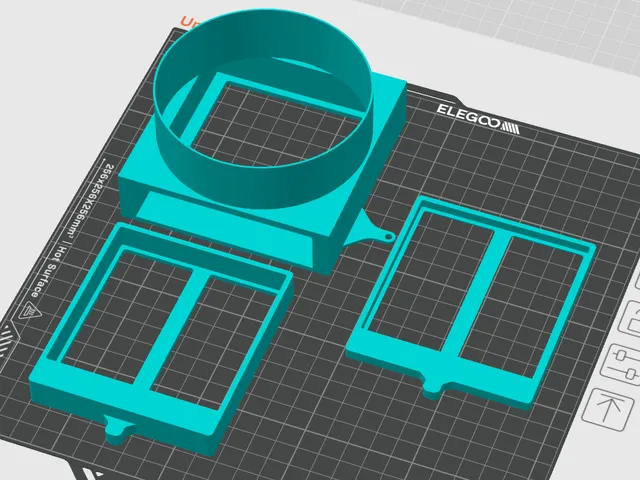Toggle the plate lock icon

pyautogui.click(x=631, y=320)
